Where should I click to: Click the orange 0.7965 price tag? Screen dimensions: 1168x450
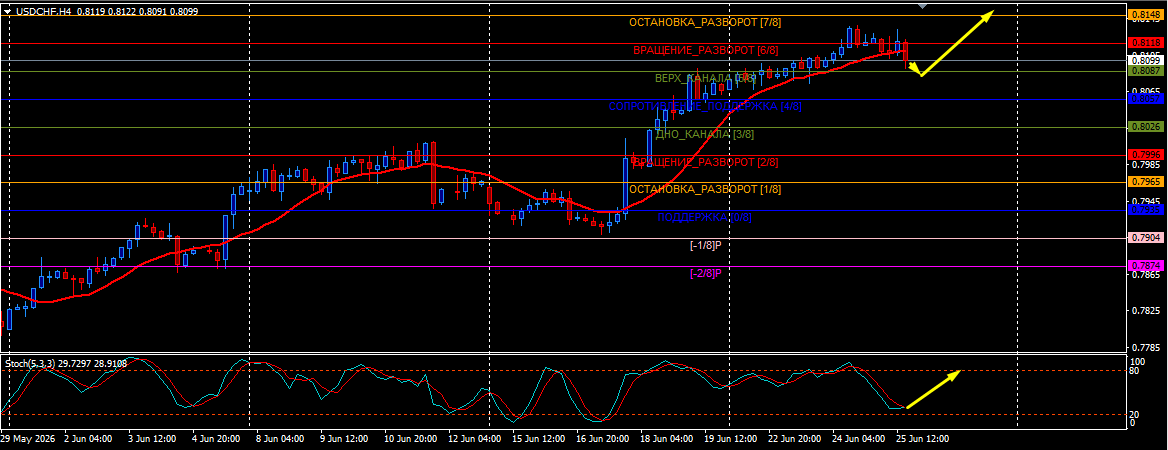coord(1146,183)
